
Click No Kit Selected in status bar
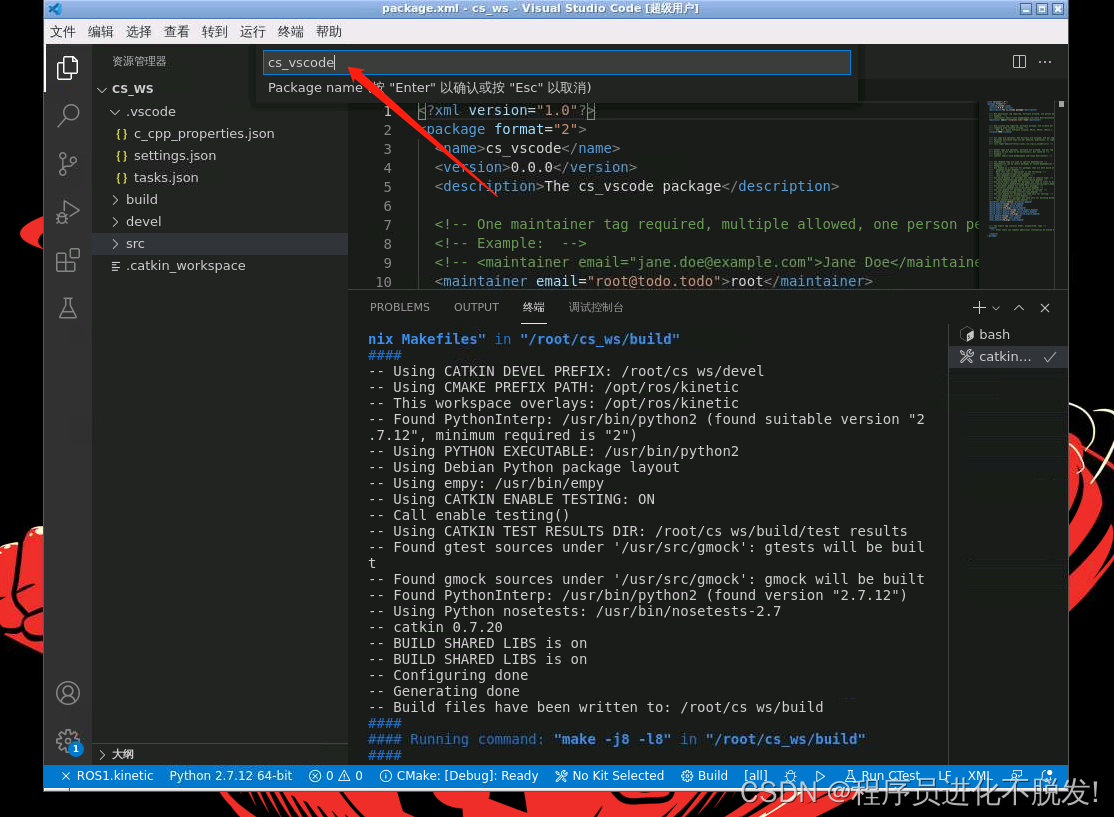610,776
